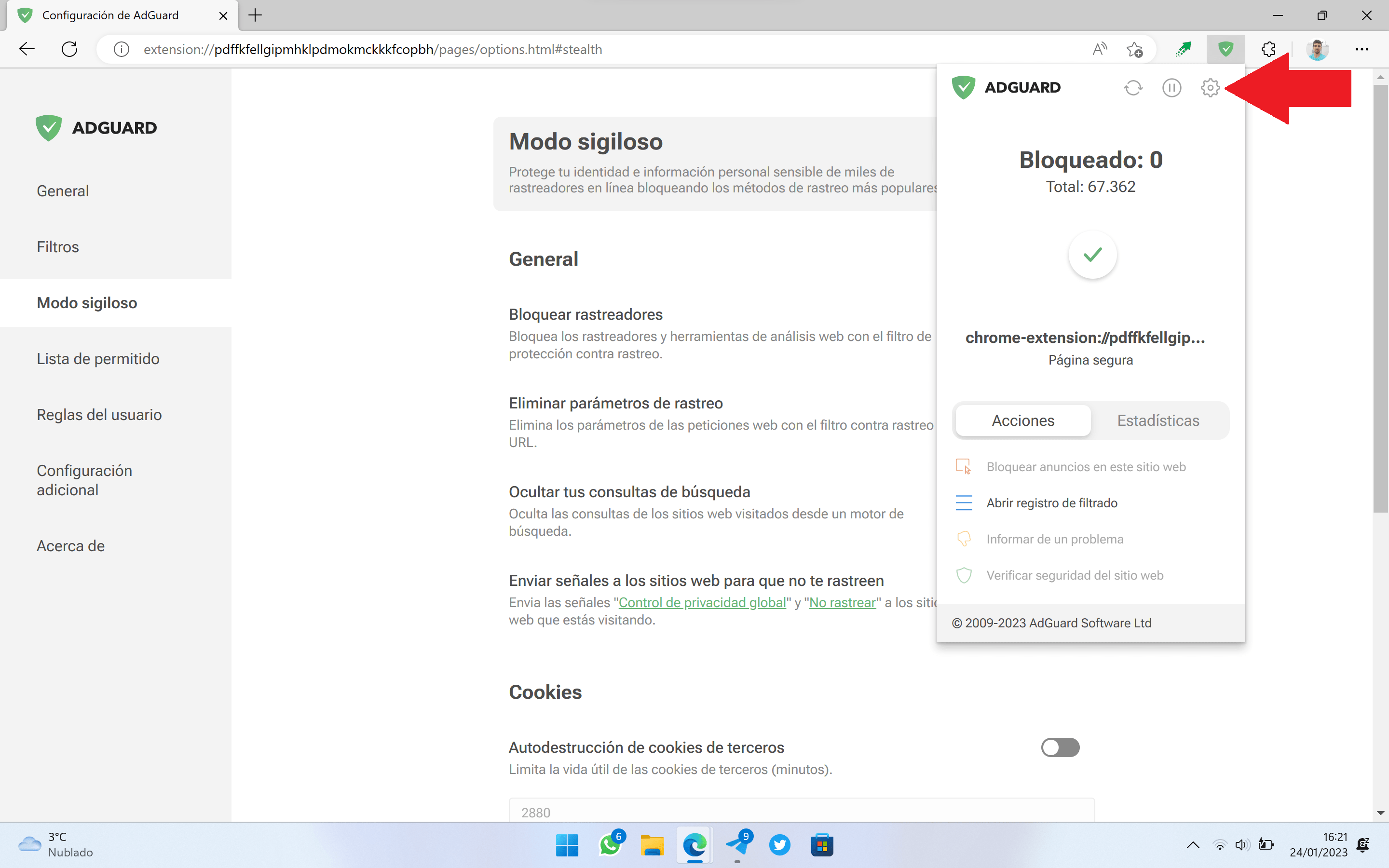
Task: Open the browser Extensions puzzle icon
Action: (x=1268, y=49)
